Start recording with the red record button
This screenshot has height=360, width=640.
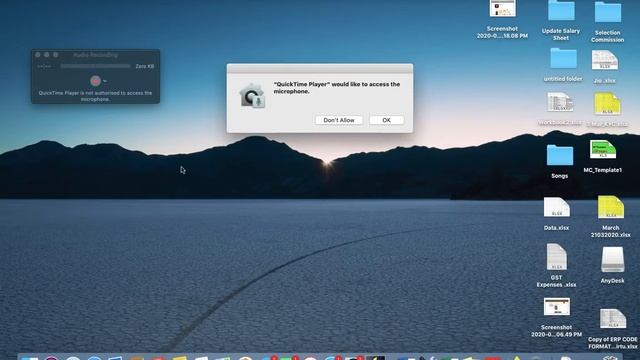click(x=95, y=81)
